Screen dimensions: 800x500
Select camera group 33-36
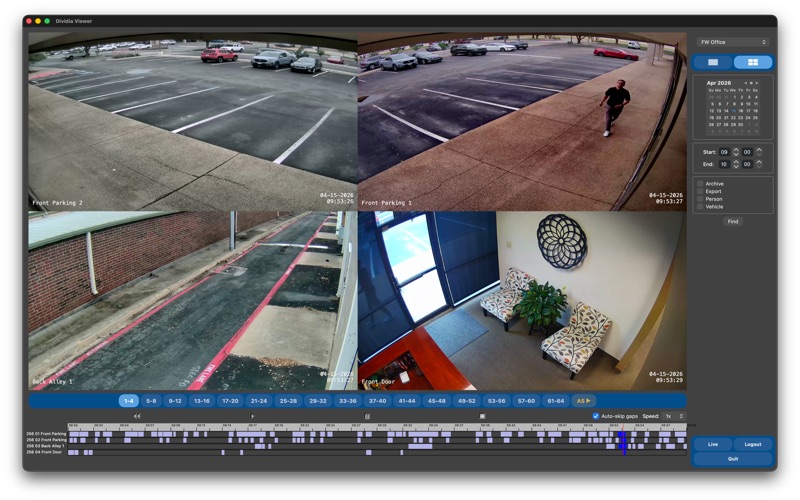tap(347, 401)
